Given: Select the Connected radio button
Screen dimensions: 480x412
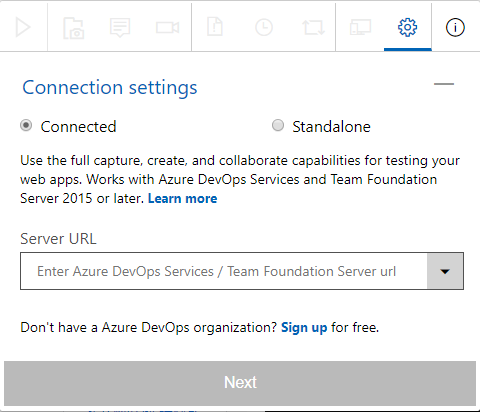Looking at the screenshot, I should point(26,126).
